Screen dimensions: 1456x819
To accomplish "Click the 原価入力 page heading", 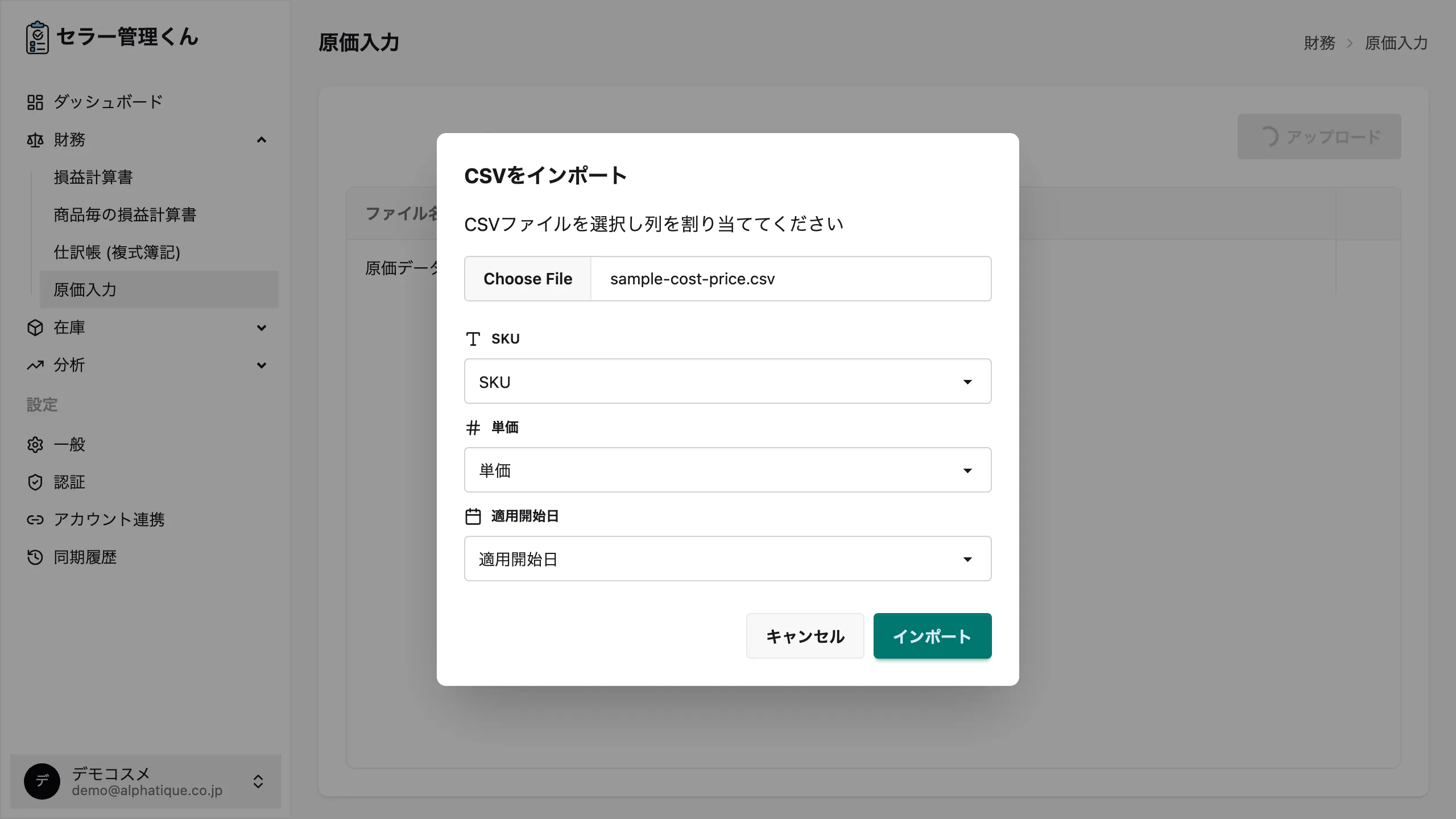I will click(359, 43).
